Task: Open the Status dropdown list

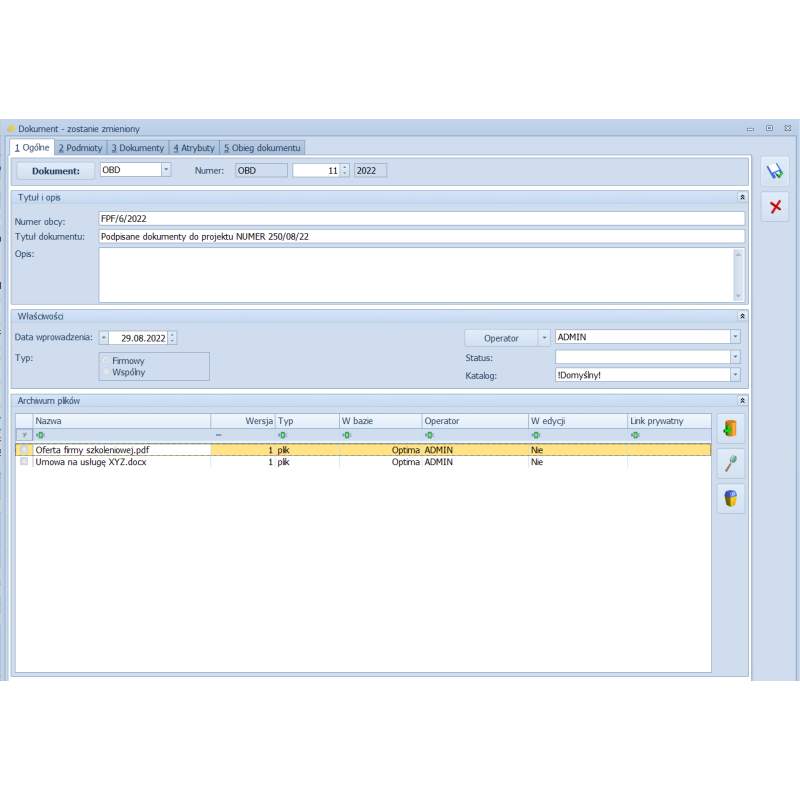Action: [x=735, y=356]
